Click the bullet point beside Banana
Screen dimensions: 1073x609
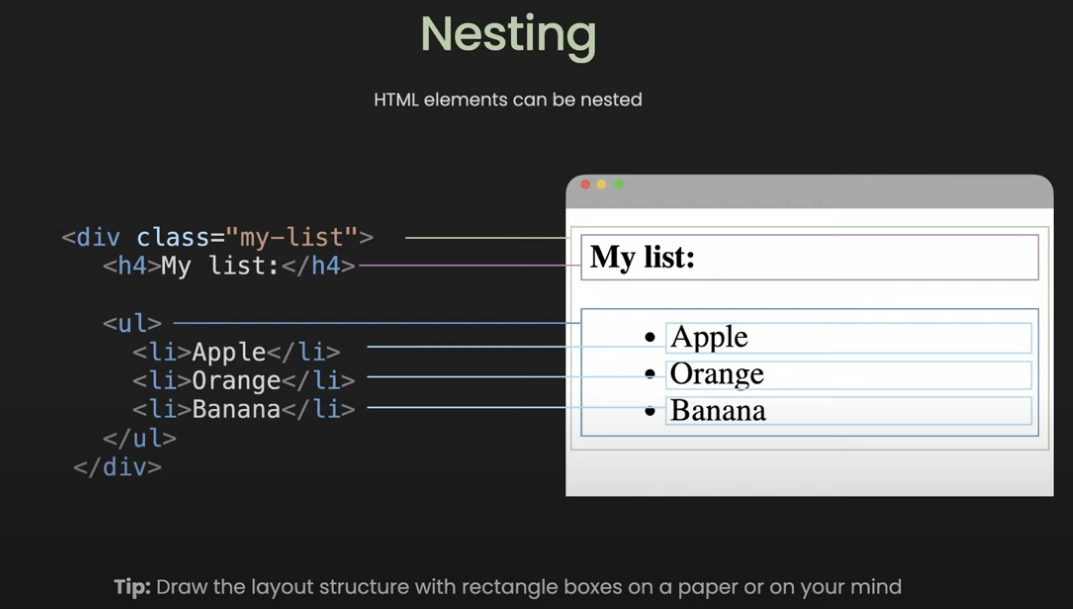pyautogui.click(x=650, y=411)
